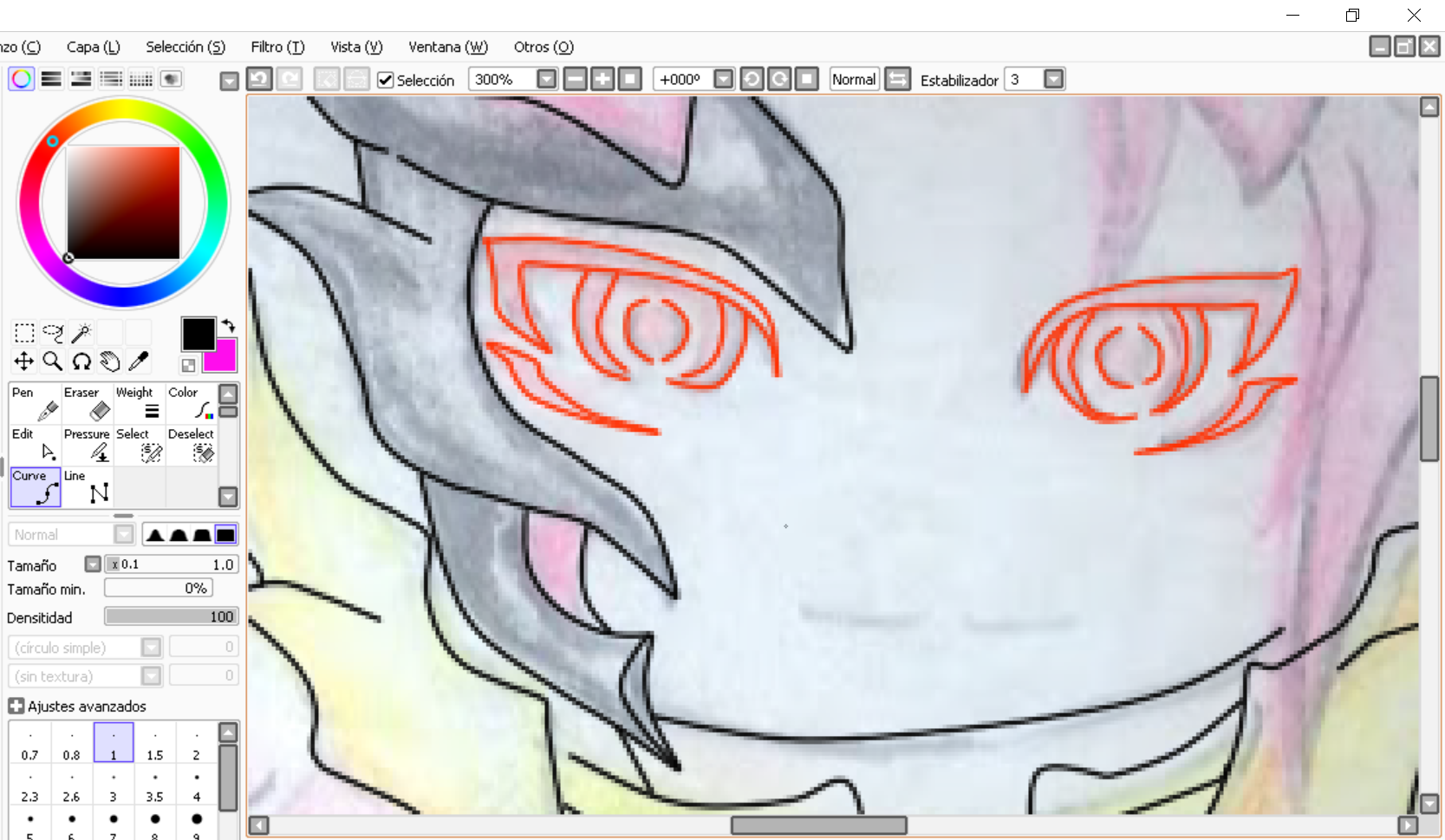Zoom out with the minus button
The width and height of the screenshot is (1445, 840).
tap(575, 80)
